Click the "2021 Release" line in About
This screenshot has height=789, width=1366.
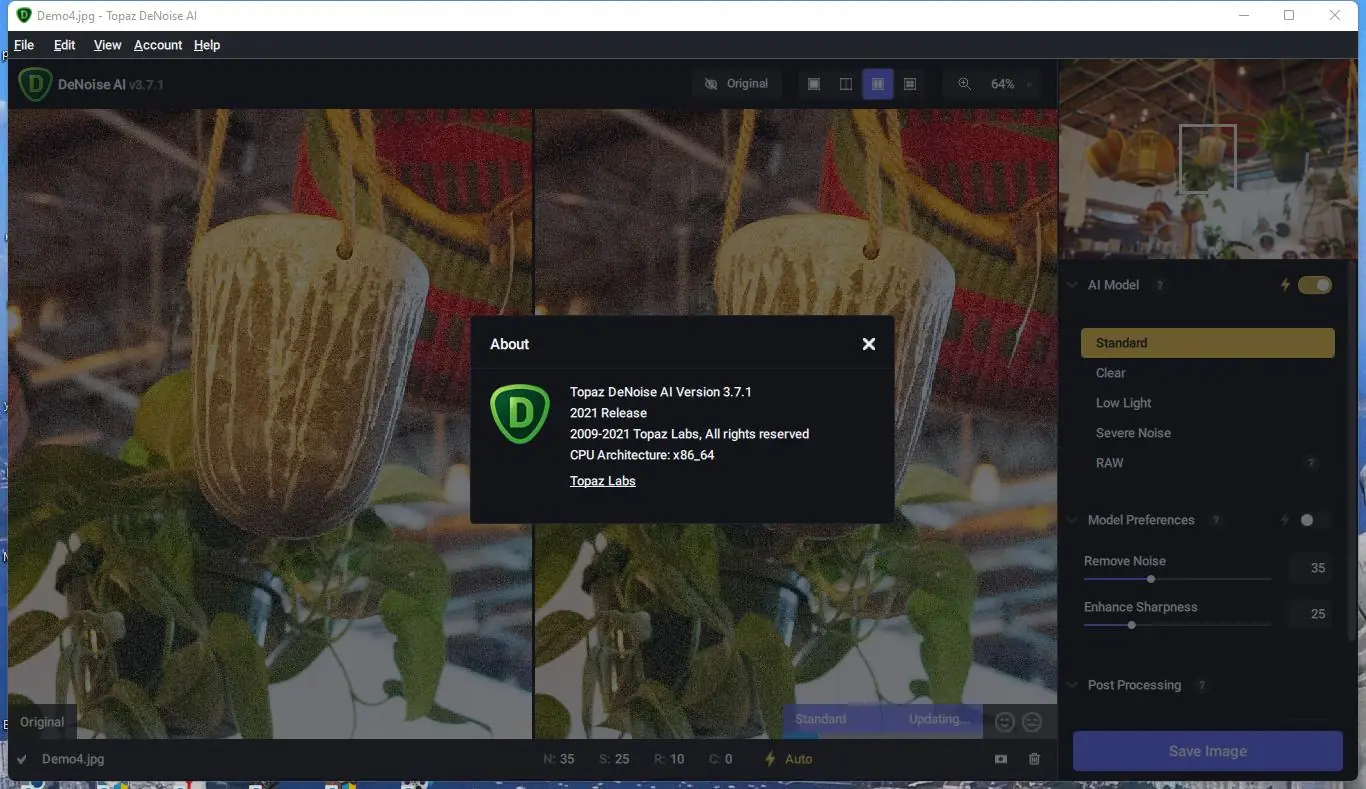pyautogui.click(x=608, y=413)
